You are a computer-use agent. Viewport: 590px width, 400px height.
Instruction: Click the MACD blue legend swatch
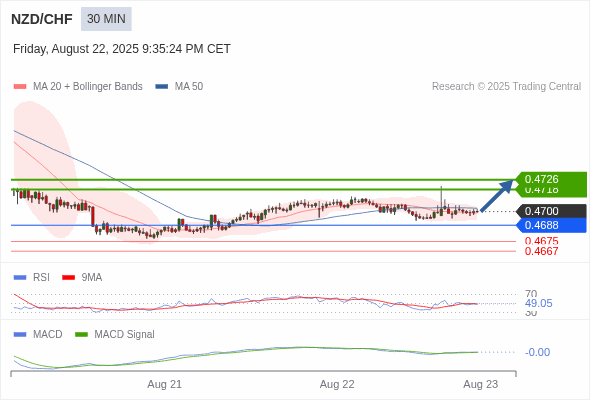tap(20, 335)
